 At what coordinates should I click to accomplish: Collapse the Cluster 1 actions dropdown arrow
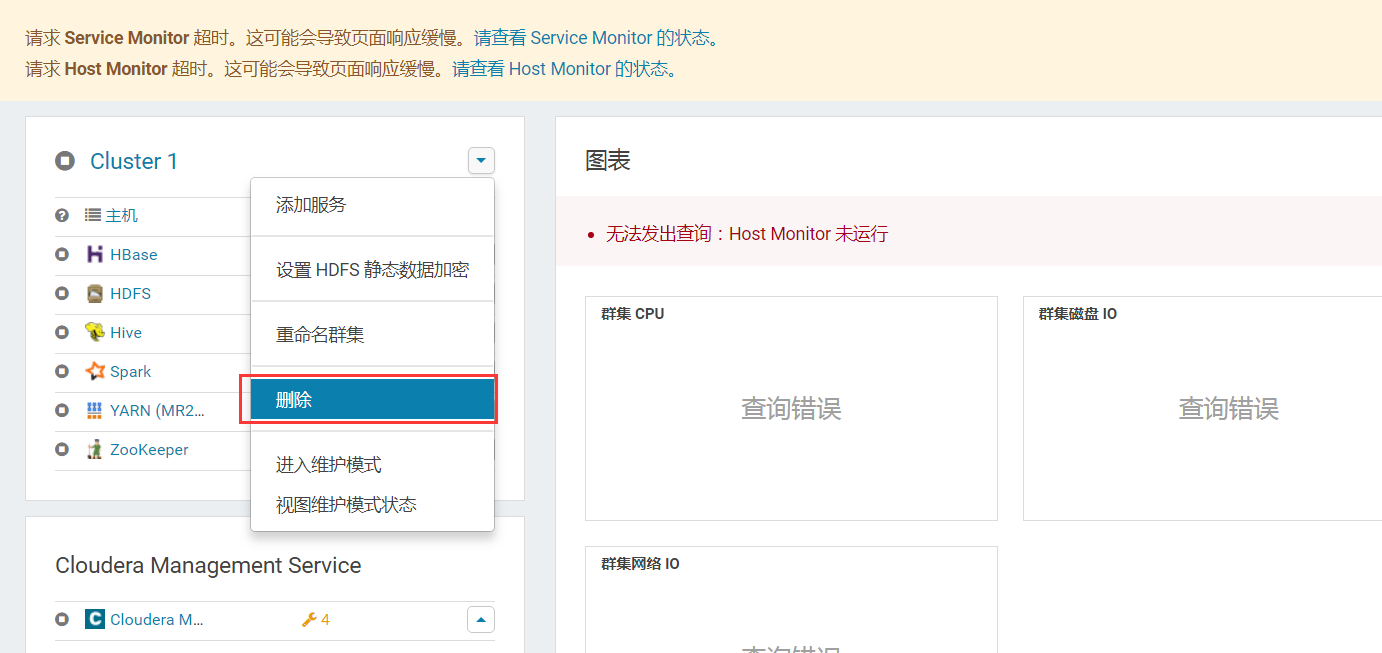point(481,161)
